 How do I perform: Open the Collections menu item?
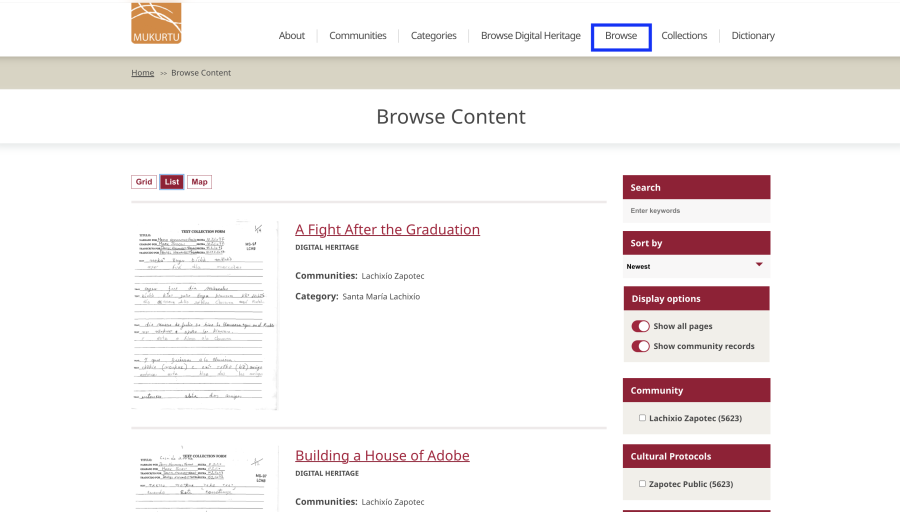tap(684, 36)
